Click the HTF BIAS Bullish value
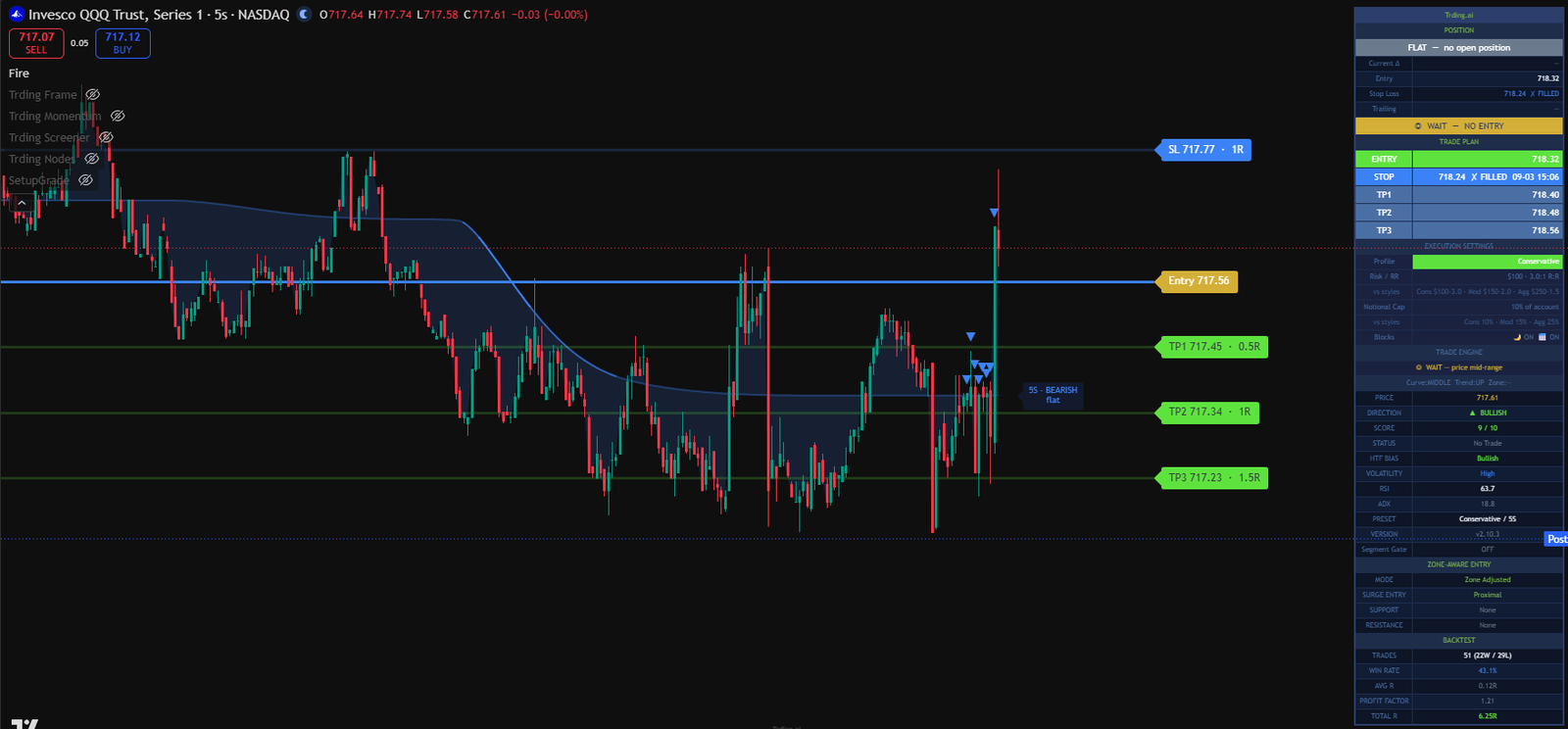Image resolution: width=1568 pixels, height=729 pixels. coord(1487,459)
